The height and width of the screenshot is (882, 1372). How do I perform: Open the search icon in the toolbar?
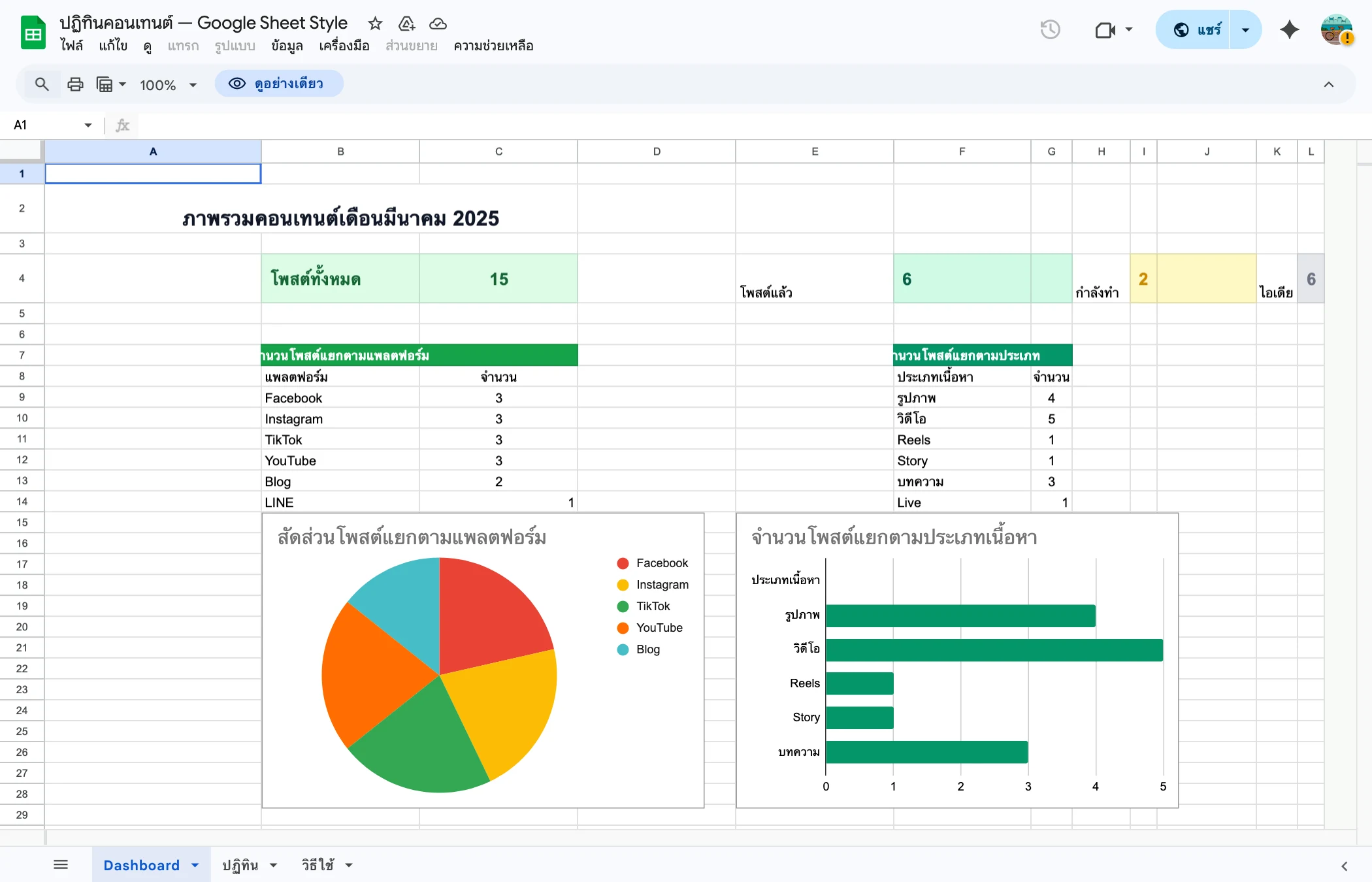click(41, 84)
